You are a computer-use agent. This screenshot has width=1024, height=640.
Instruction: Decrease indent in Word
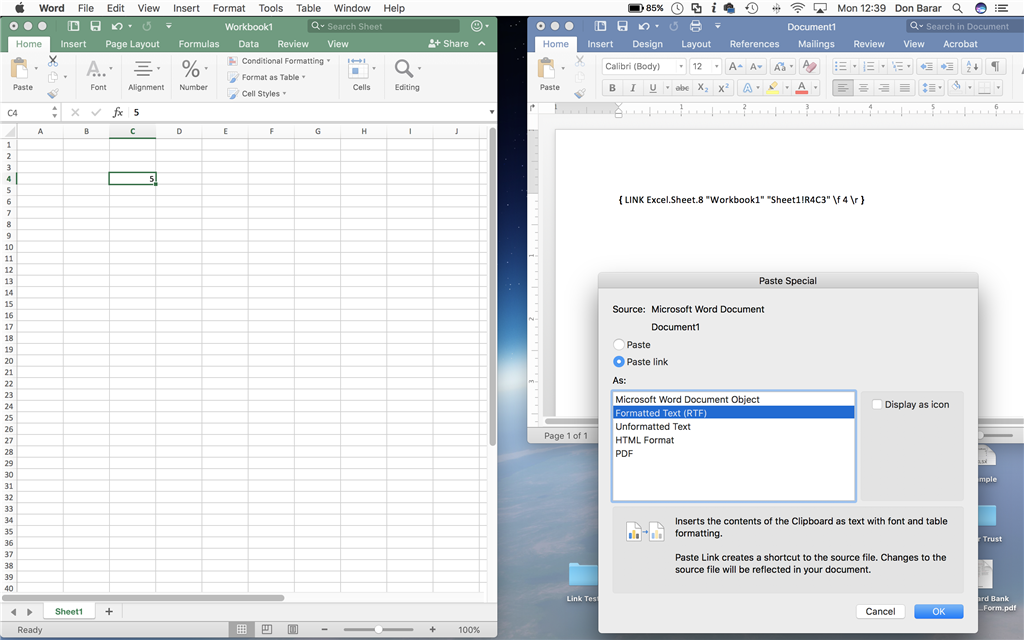click(x=926, y=67)
